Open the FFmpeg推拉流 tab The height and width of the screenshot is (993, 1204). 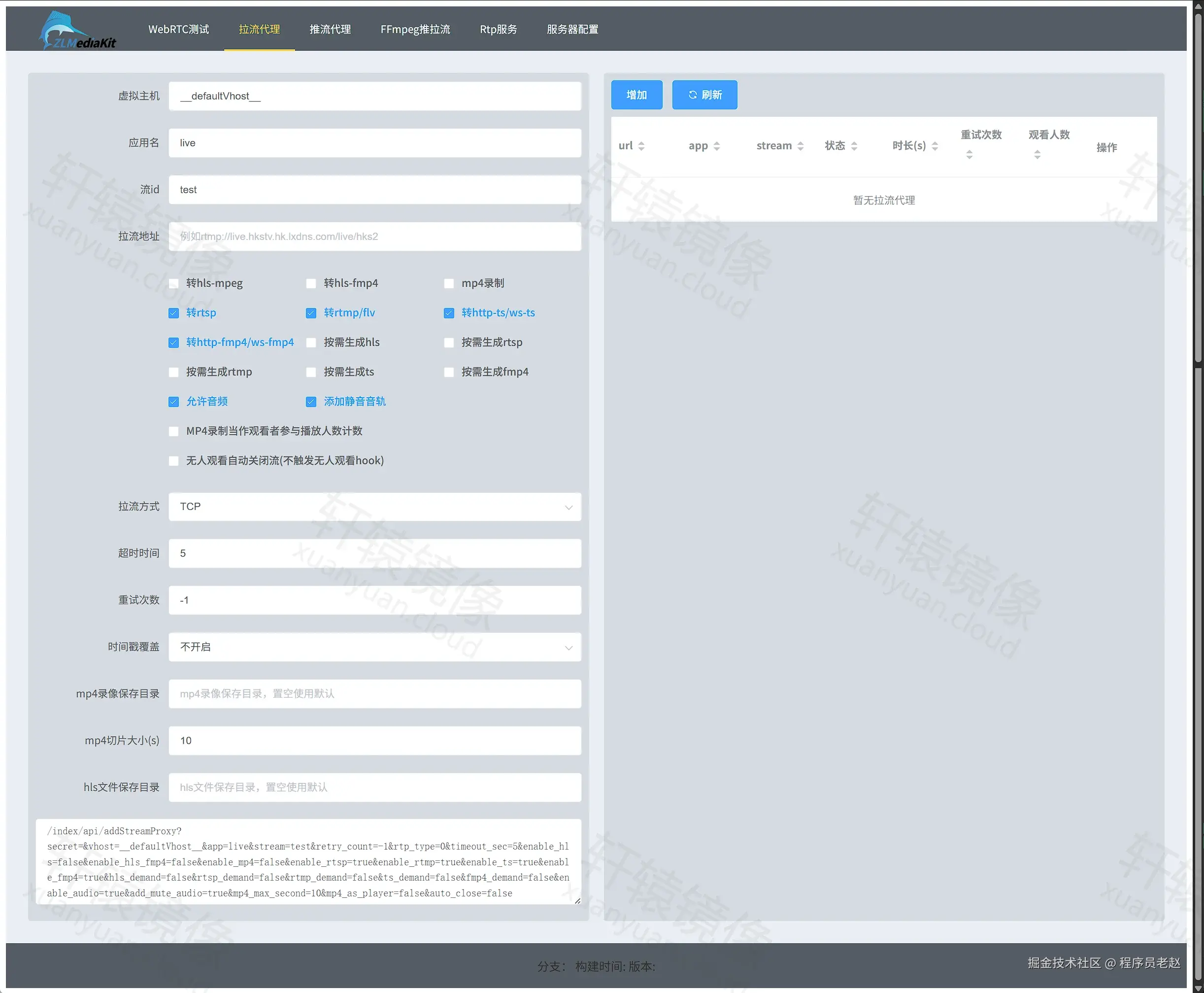point(415,29)
